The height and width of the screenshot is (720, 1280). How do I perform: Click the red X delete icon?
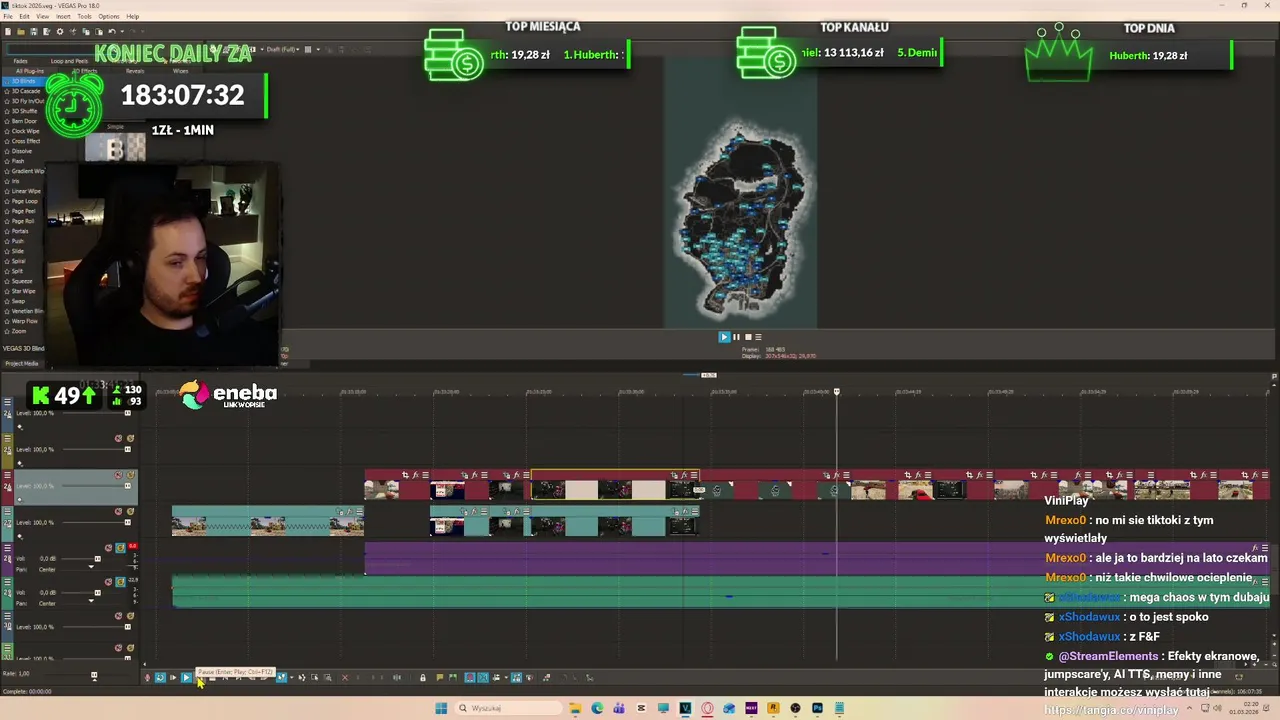click(x=345, y=678)
